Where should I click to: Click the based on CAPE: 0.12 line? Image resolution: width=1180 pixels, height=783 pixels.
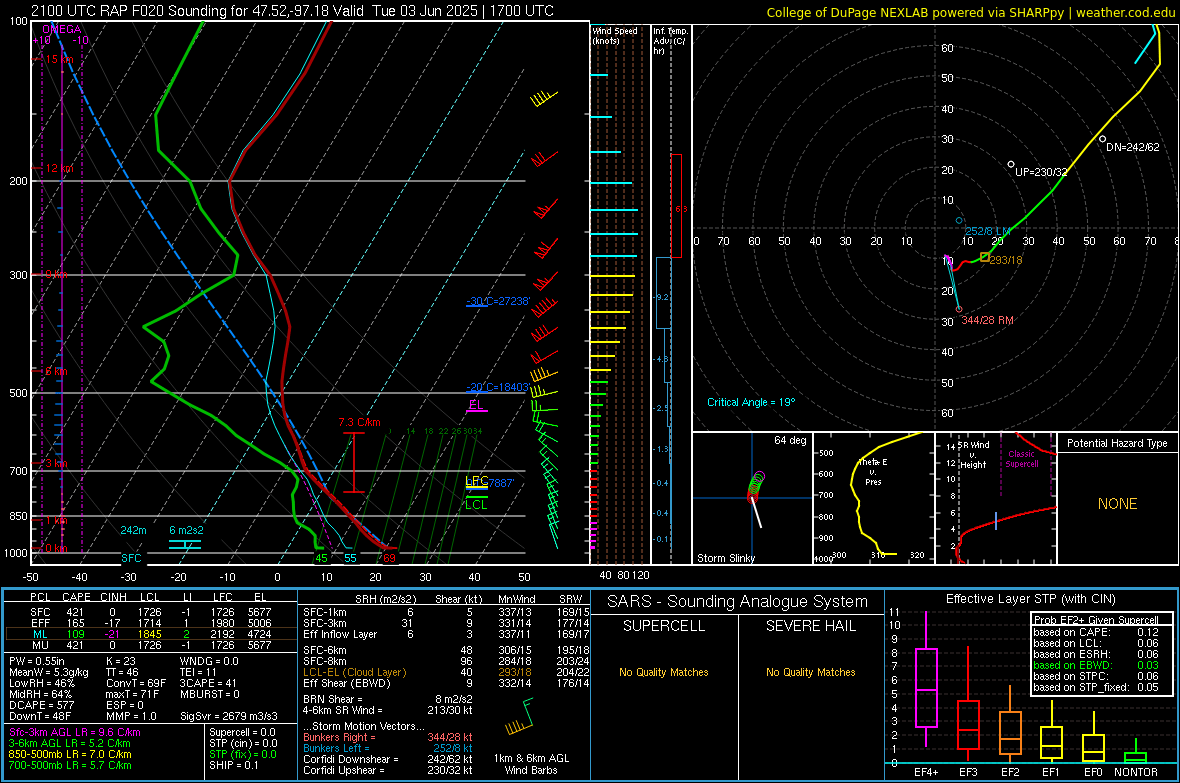(1096, 632)
